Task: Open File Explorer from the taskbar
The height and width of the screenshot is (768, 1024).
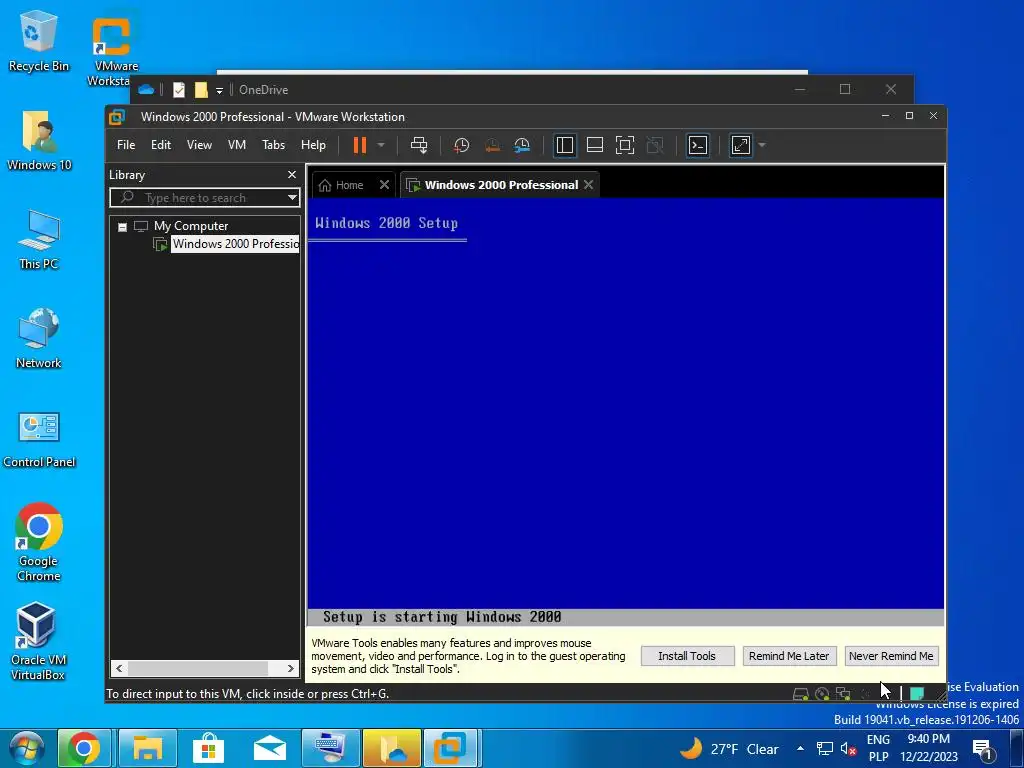Action: point(148,748)
